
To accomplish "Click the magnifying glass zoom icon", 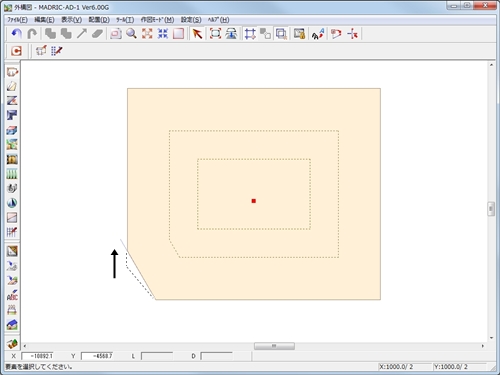I will [x=131, y=34].
